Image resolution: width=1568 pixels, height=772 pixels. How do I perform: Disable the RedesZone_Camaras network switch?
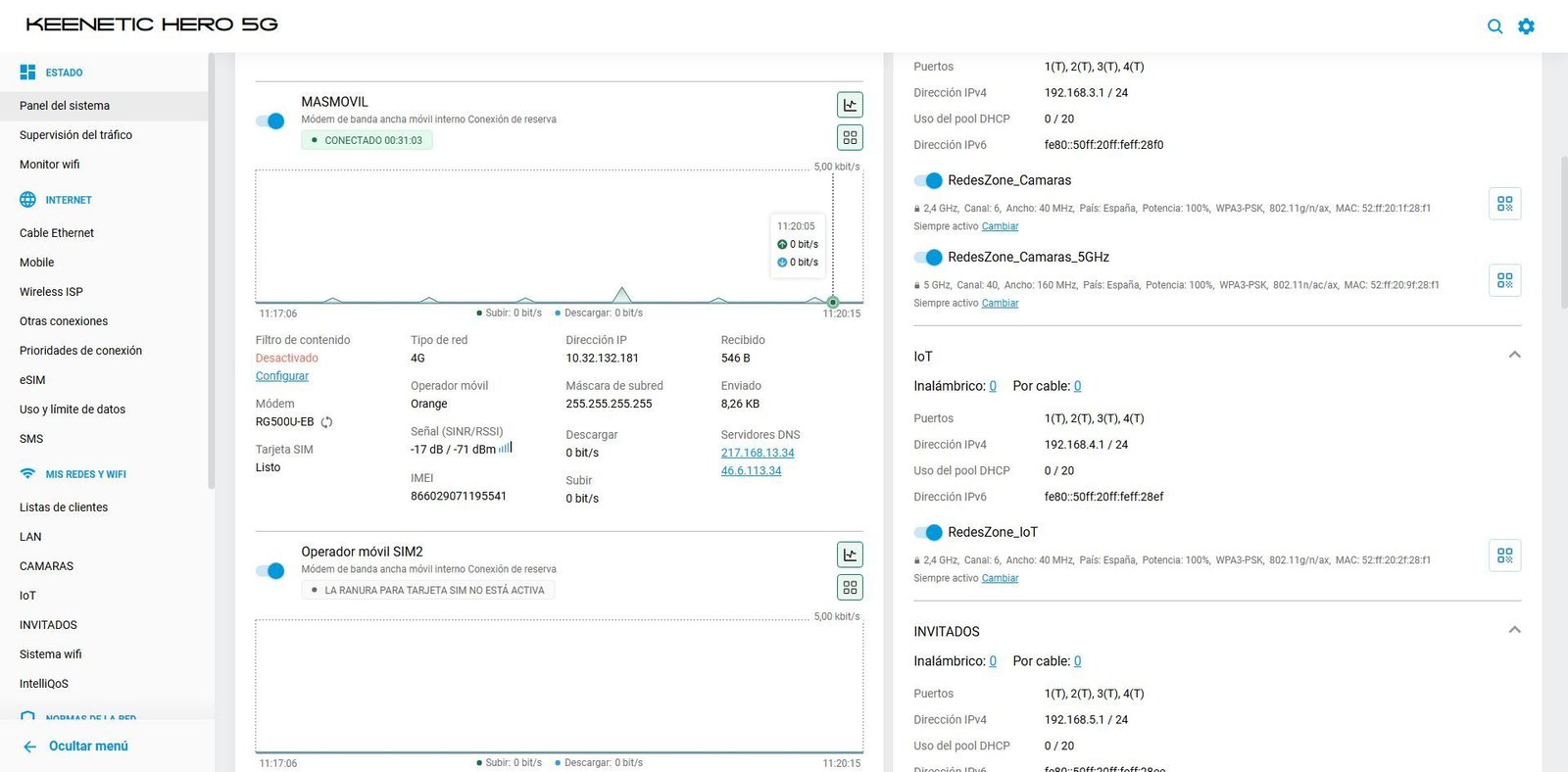928,180
